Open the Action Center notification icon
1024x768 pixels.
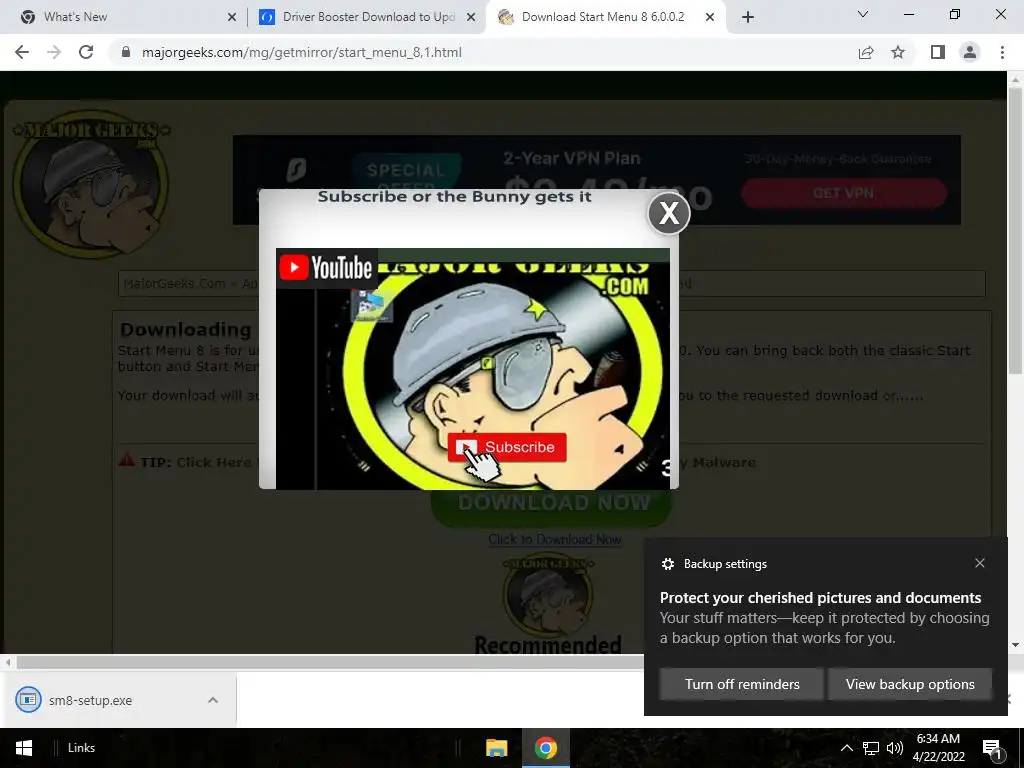pyautogui.click(x=991, y=748)
